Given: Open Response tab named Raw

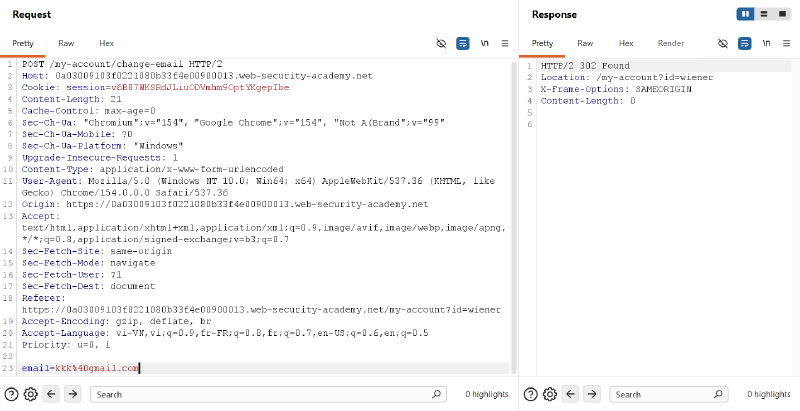Looking at the screenshot, I should 585,43.
